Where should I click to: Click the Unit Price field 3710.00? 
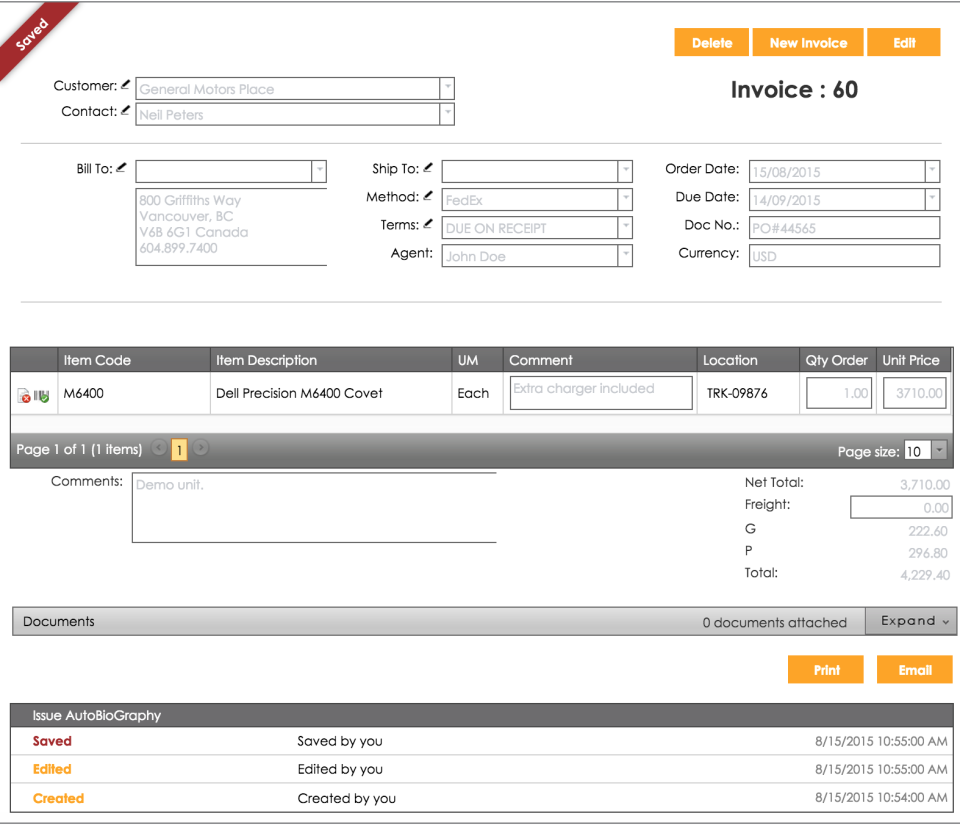[x=915, y=393]
